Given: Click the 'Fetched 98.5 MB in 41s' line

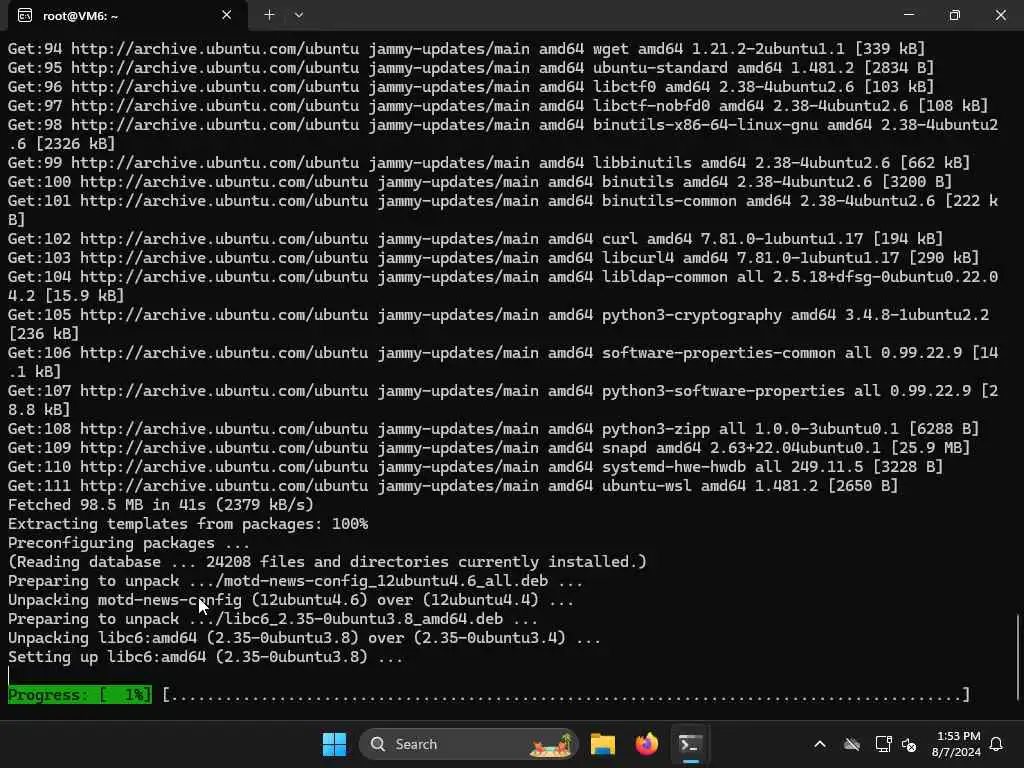Looking at the screenshot, I should (161, 505).
